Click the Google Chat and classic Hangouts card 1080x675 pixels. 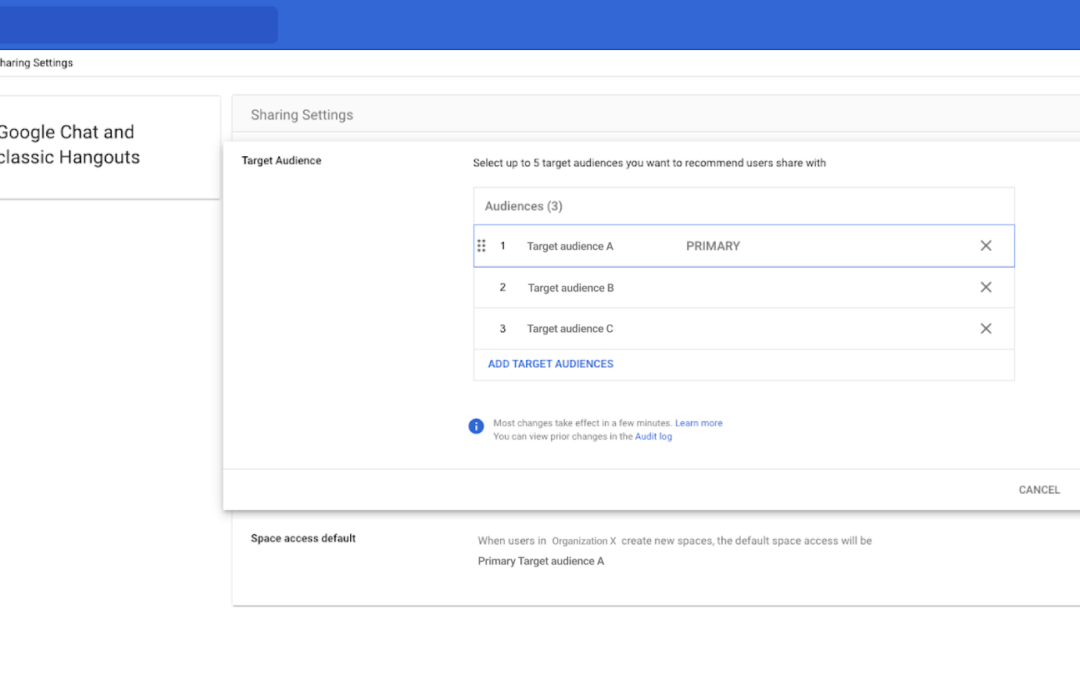(x=110, y=147)
